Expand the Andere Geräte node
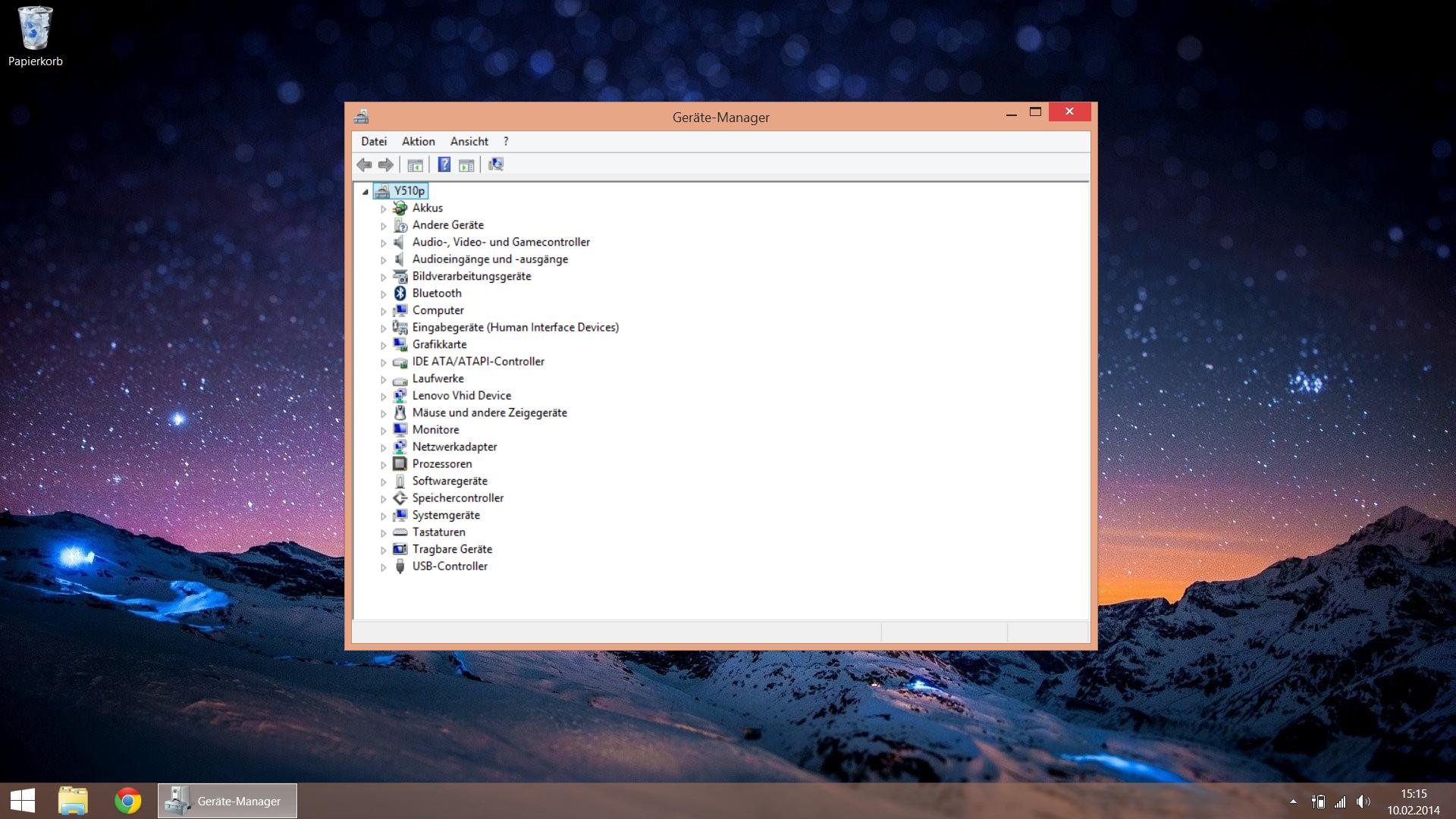The height and width of the screenshot is (819, 1456). (x=384, y=226)
